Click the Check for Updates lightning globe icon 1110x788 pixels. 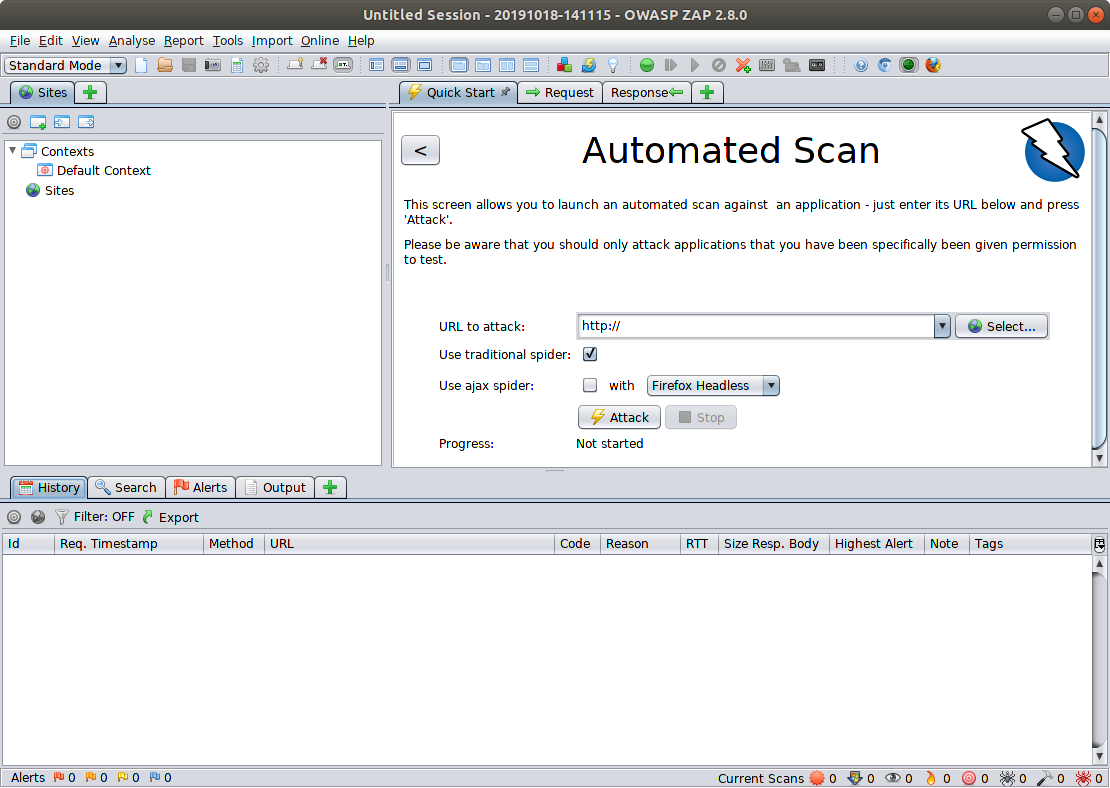coord(588,65)
